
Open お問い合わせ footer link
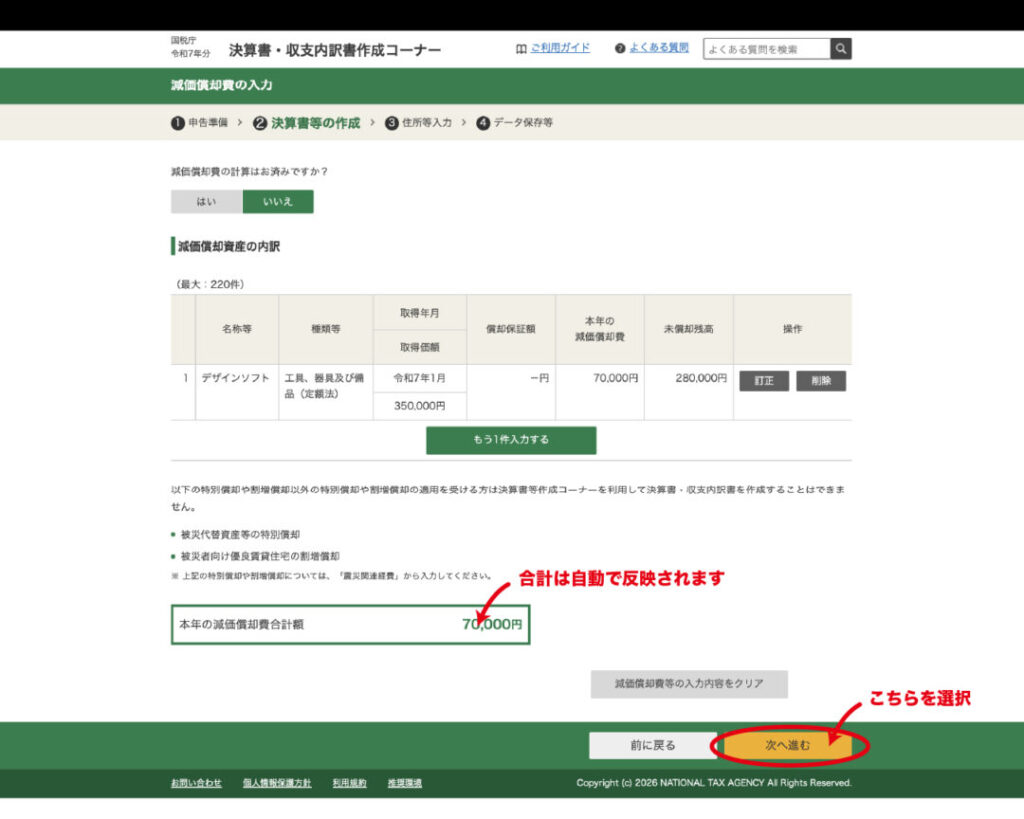(x=196, y=783)
